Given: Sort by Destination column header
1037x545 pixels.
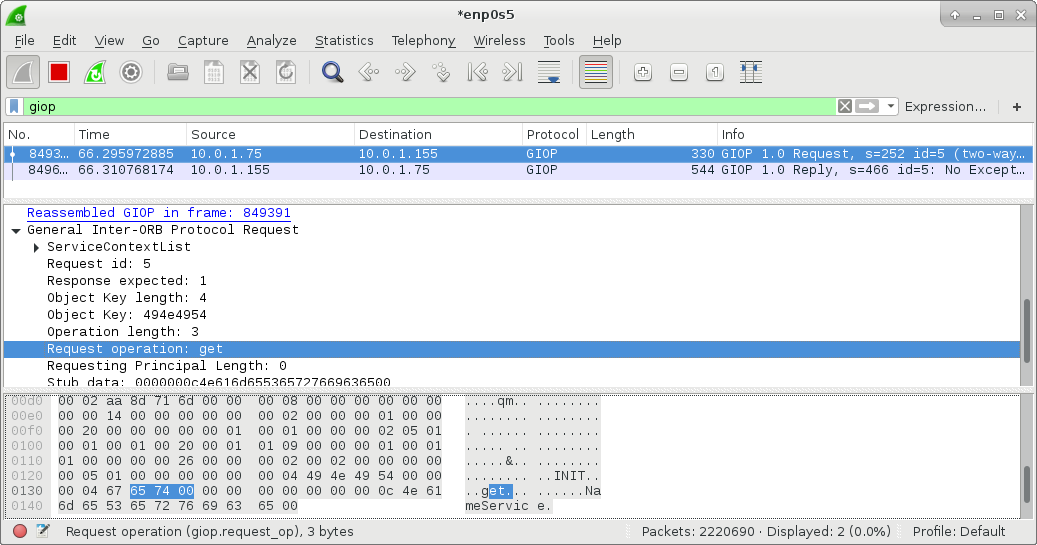Looking at the screenshot, I should 438,134.
